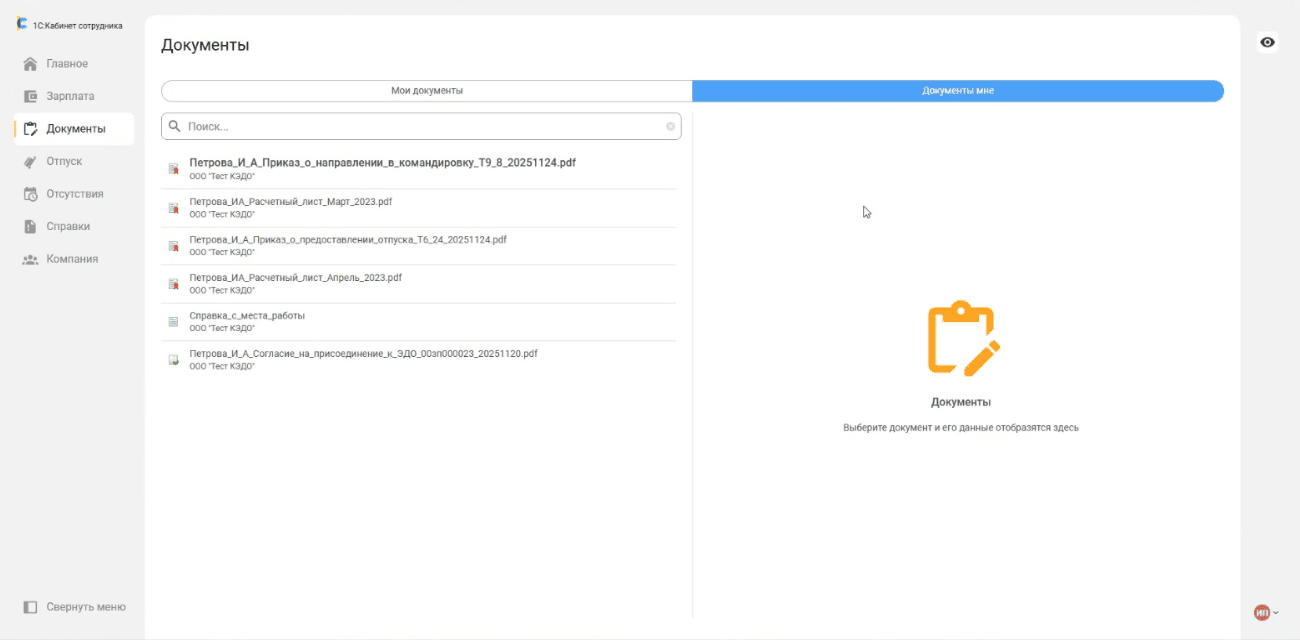Viewport: 1300px width, 640px height.
Task: Click the PDF icon of командировку order
Action: point(173,169)
